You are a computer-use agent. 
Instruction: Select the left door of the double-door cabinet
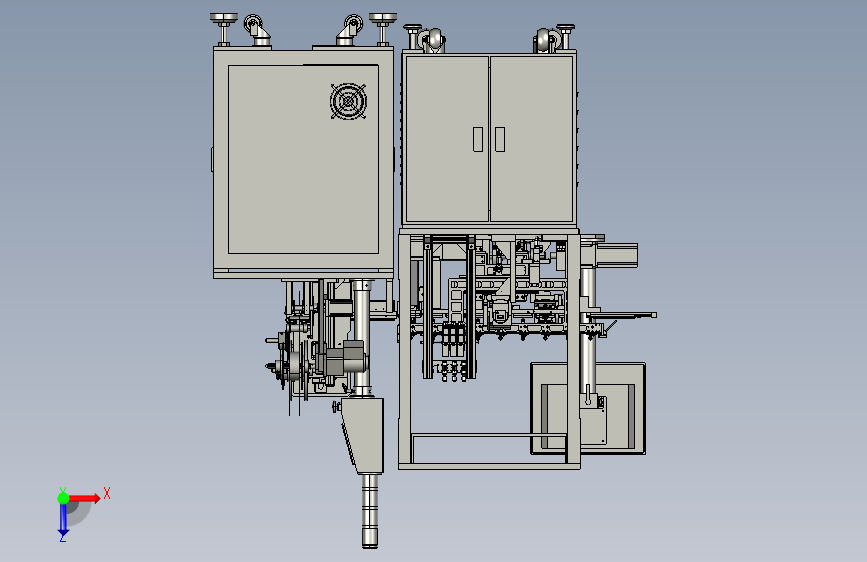tap(447, 138)
